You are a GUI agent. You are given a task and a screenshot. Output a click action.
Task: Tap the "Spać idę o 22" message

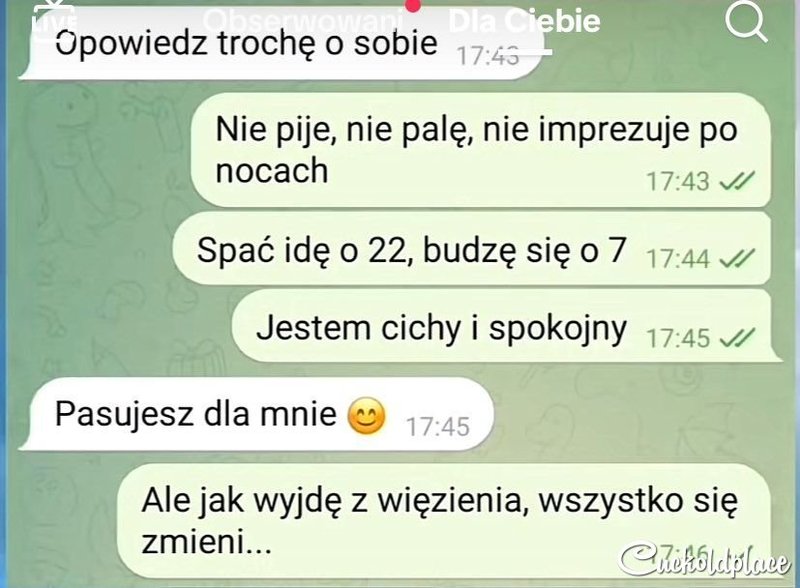click(472, 250)
